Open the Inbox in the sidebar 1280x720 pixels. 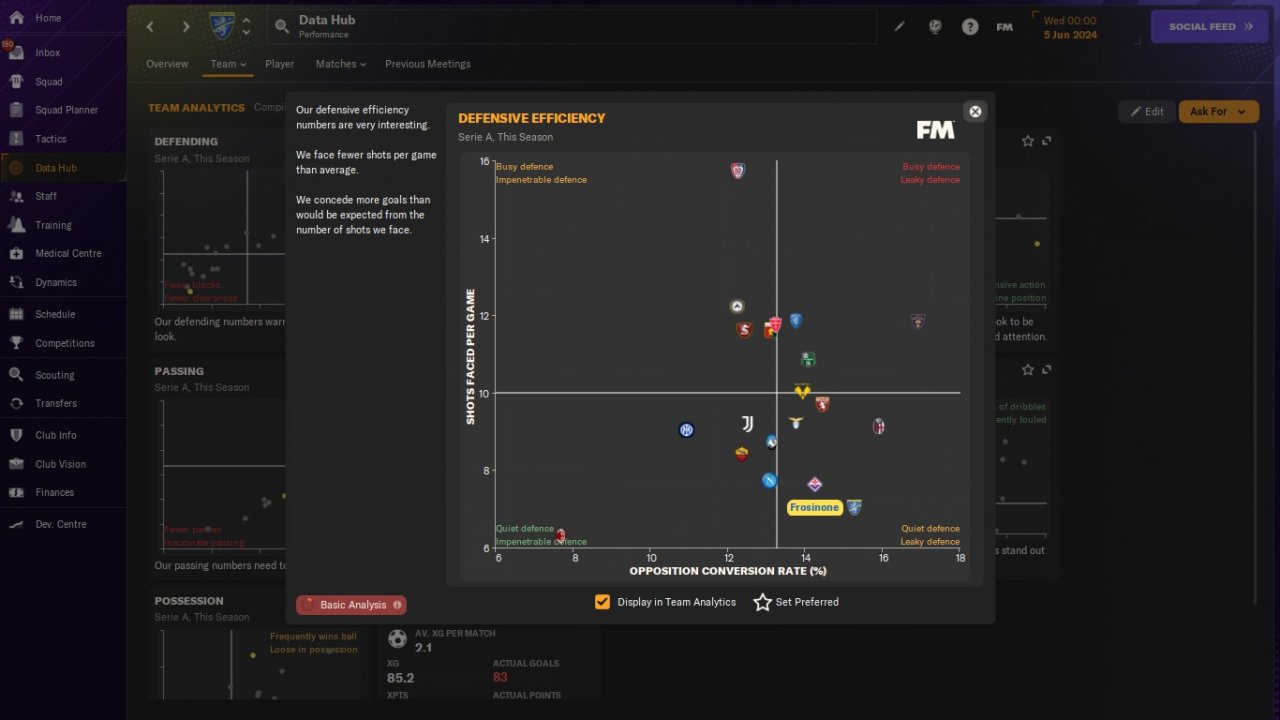click(x=48, y=53)
